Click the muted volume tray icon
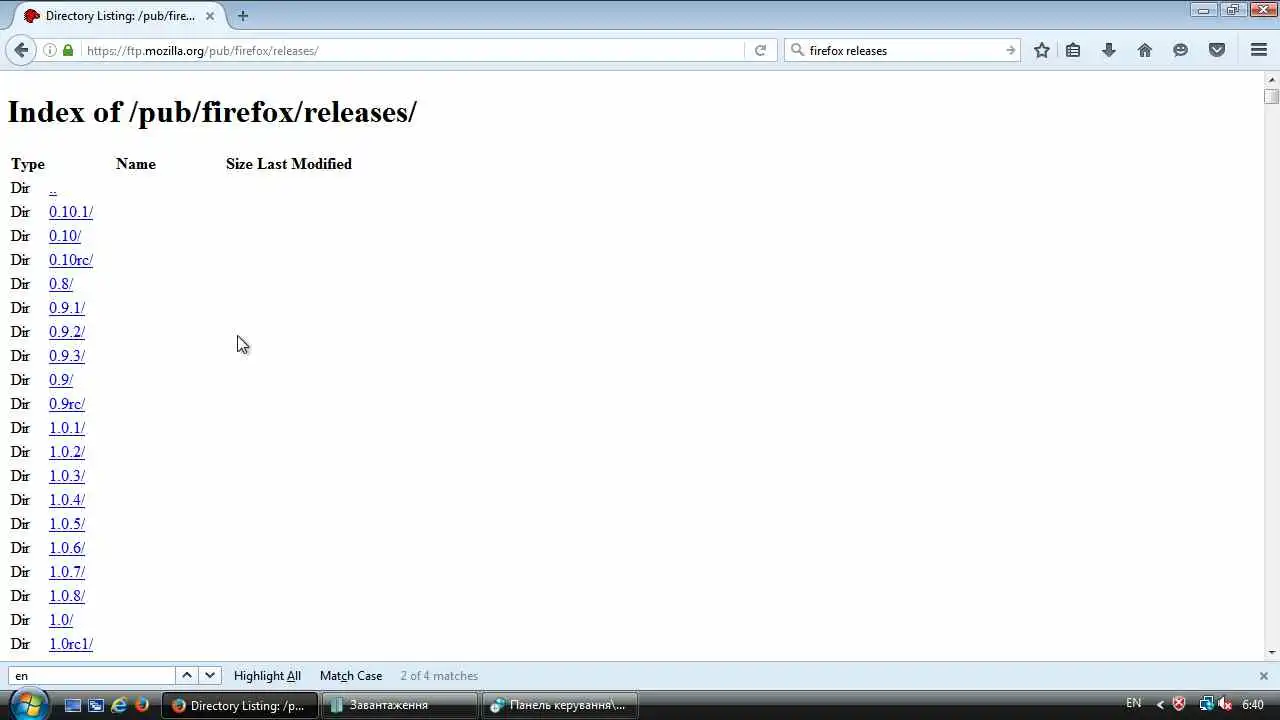 point(1224,704)
